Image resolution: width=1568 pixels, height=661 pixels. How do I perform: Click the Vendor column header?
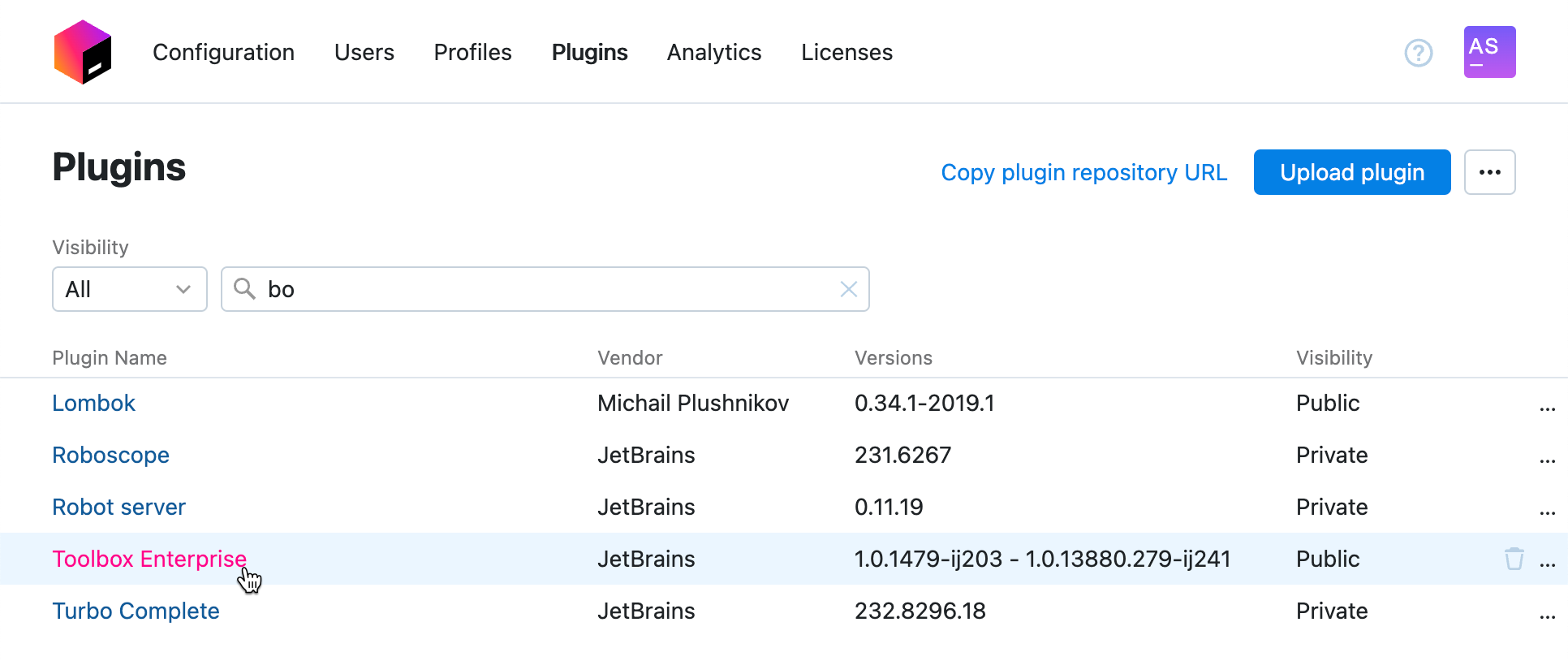(x=630, y=358)
